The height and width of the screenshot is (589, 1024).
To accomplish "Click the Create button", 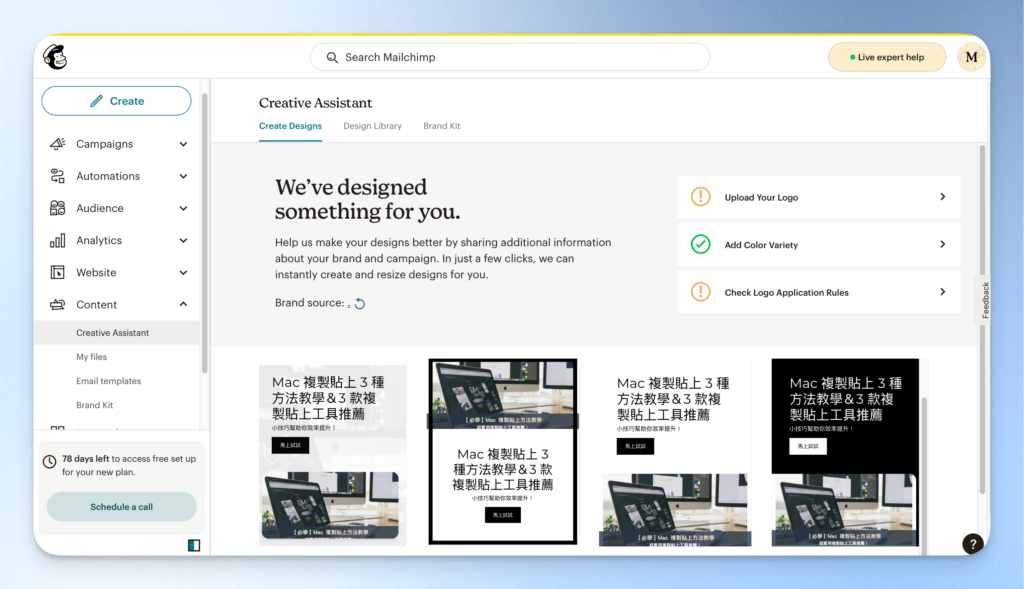I will (116, 101).
